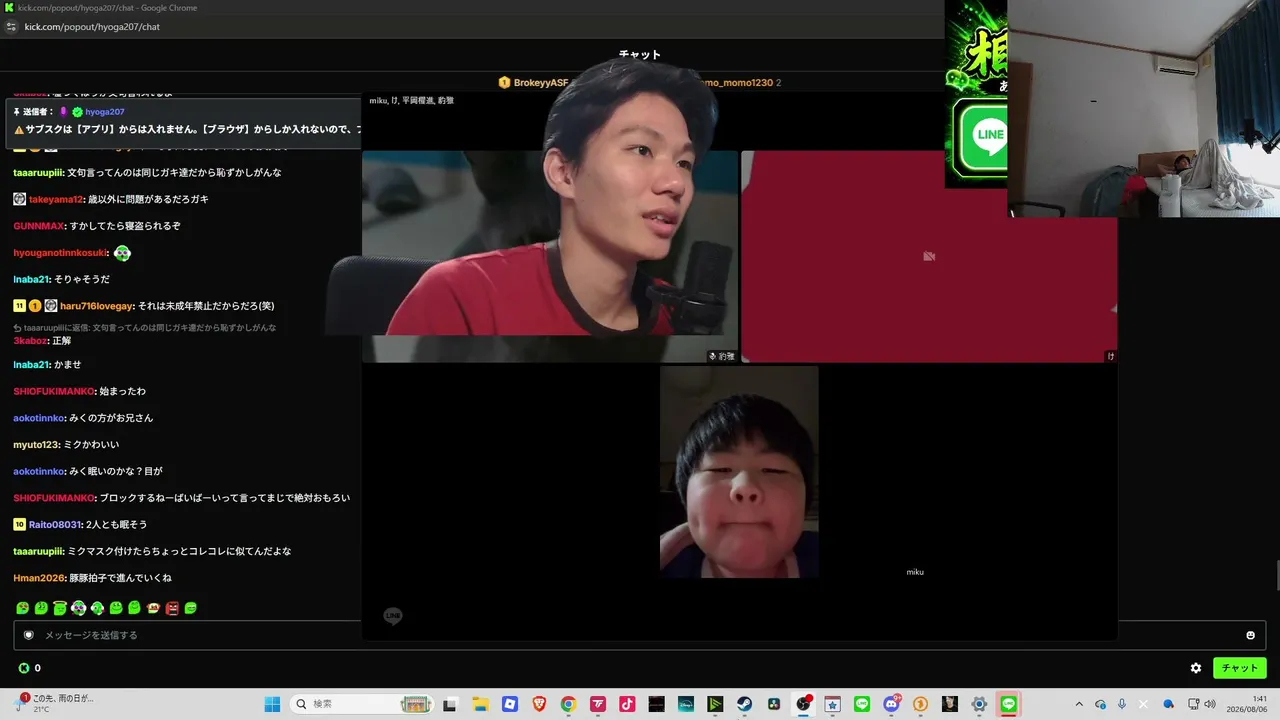Screen dimensions: 1280x720
Task: Click username Hman2026 in chat
Action: click(x=39, y=578)
